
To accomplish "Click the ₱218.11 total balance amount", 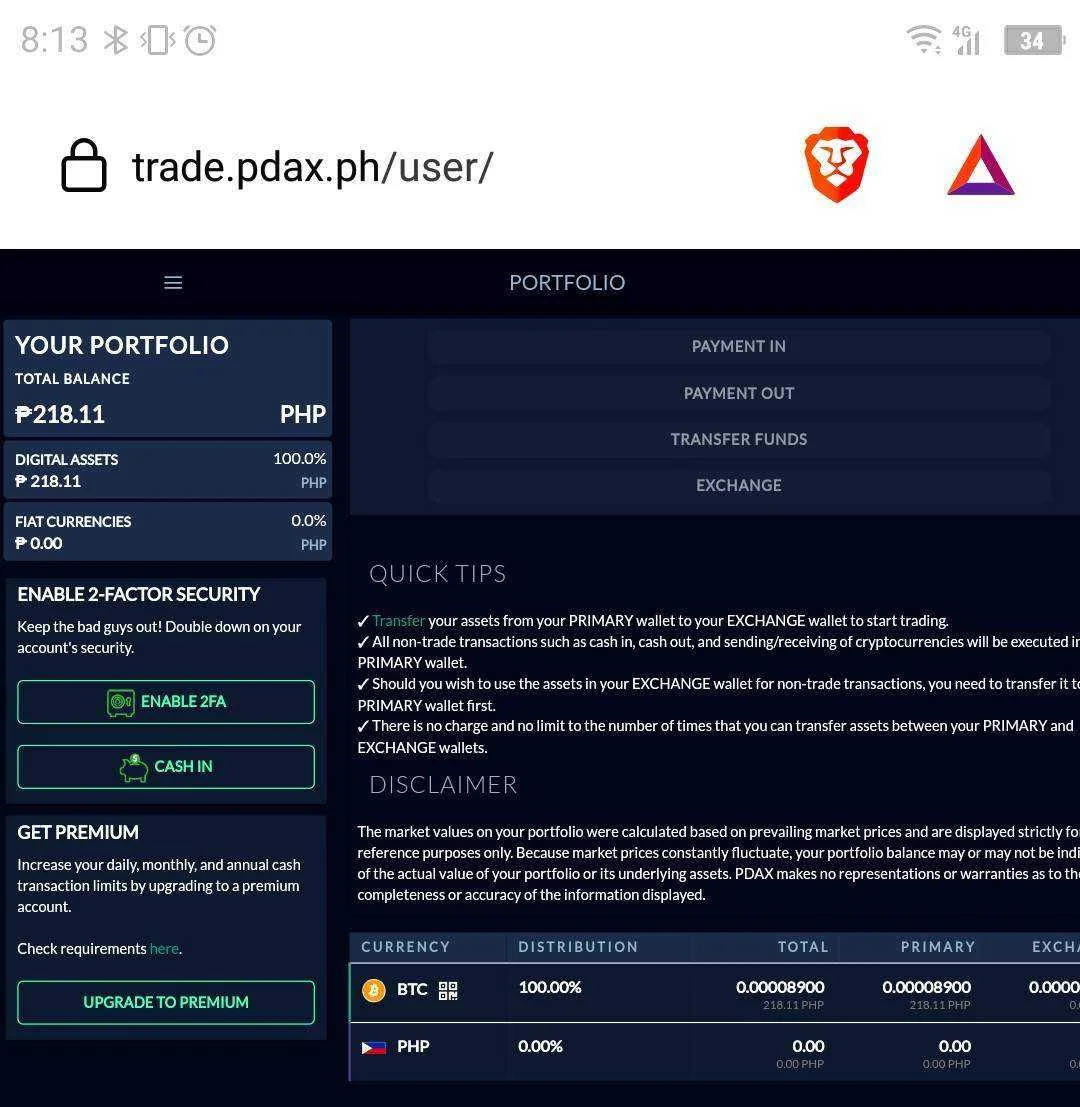I will click(60, 414).
